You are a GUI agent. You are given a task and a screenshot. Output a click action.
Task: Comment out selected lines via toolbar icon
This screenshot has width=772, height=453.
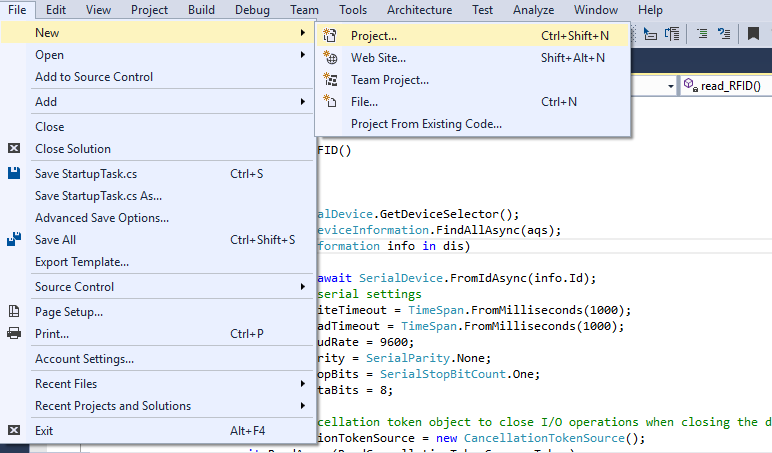(701, 33)
